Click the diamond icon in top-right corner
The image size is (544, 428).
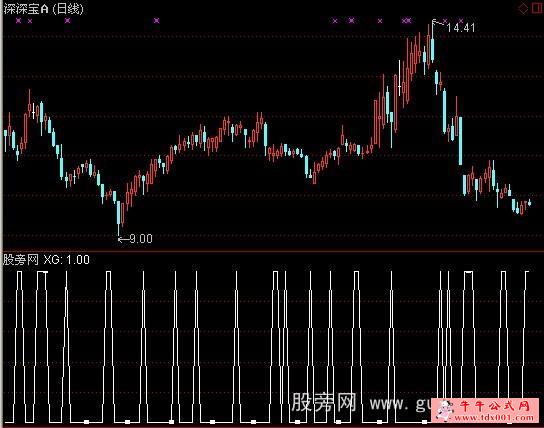click(x=523, y=9)
